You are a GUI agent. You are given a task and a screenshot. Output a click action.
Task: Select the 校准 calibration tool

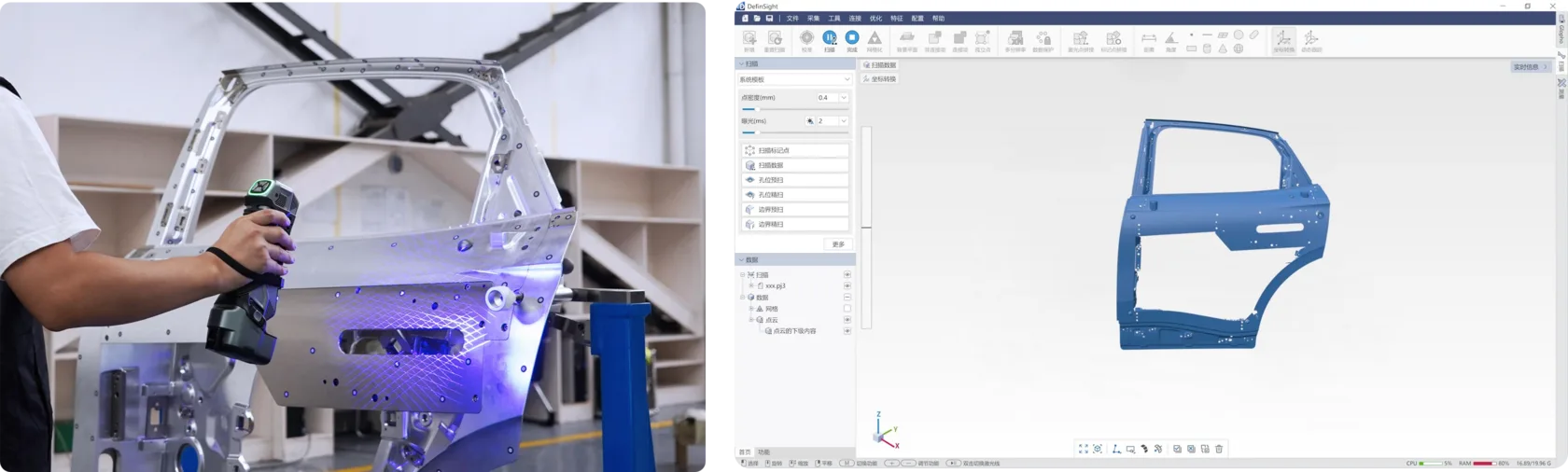point(806,38)
